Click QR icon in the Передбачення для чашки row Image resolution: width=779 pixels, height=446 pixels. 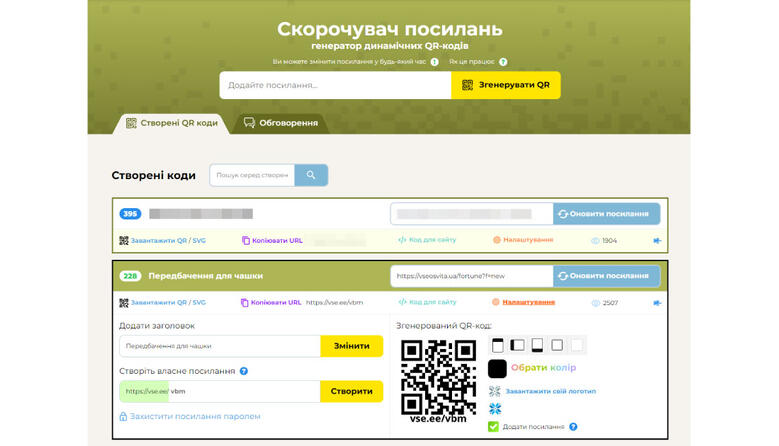tap(124, 302)
